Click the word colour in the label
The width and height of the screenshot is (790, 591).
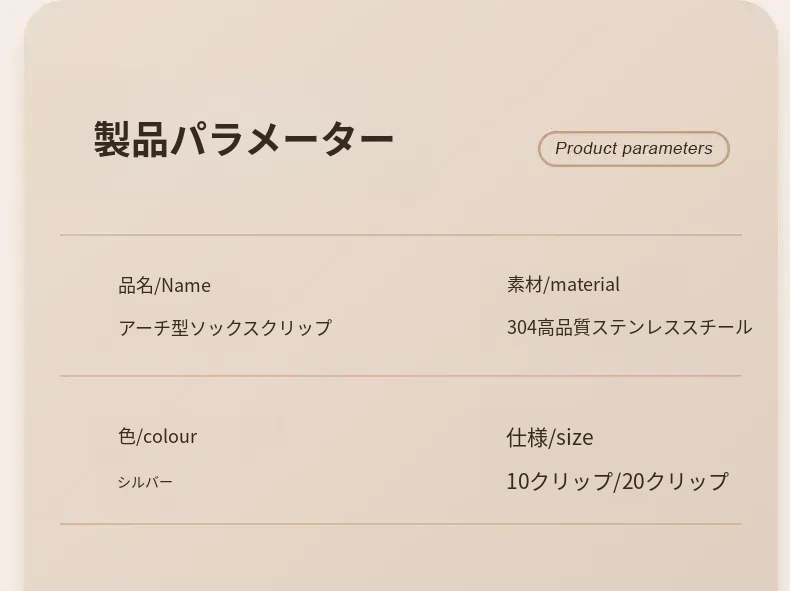(x=170, y=437)
